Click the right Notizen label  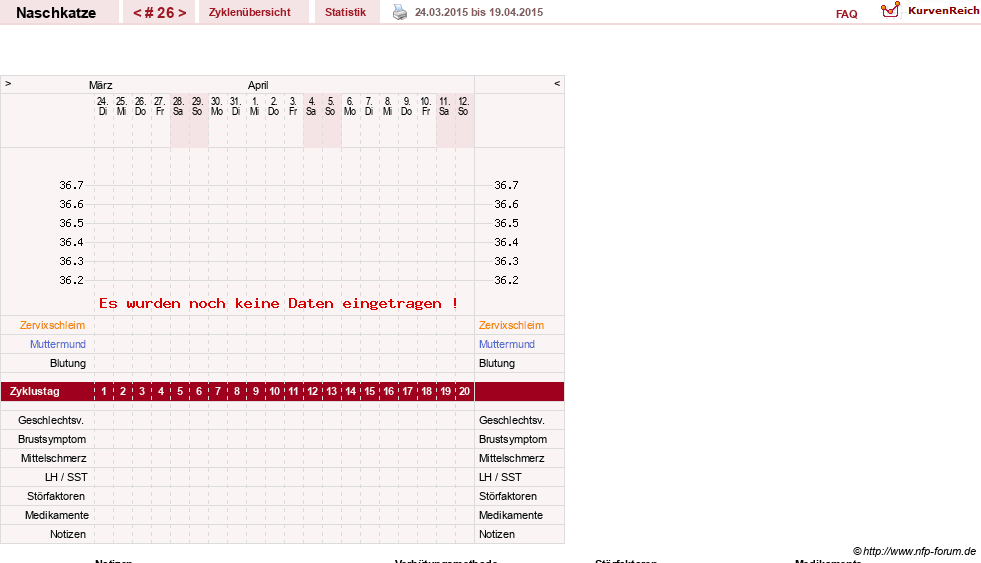[497, 534]
